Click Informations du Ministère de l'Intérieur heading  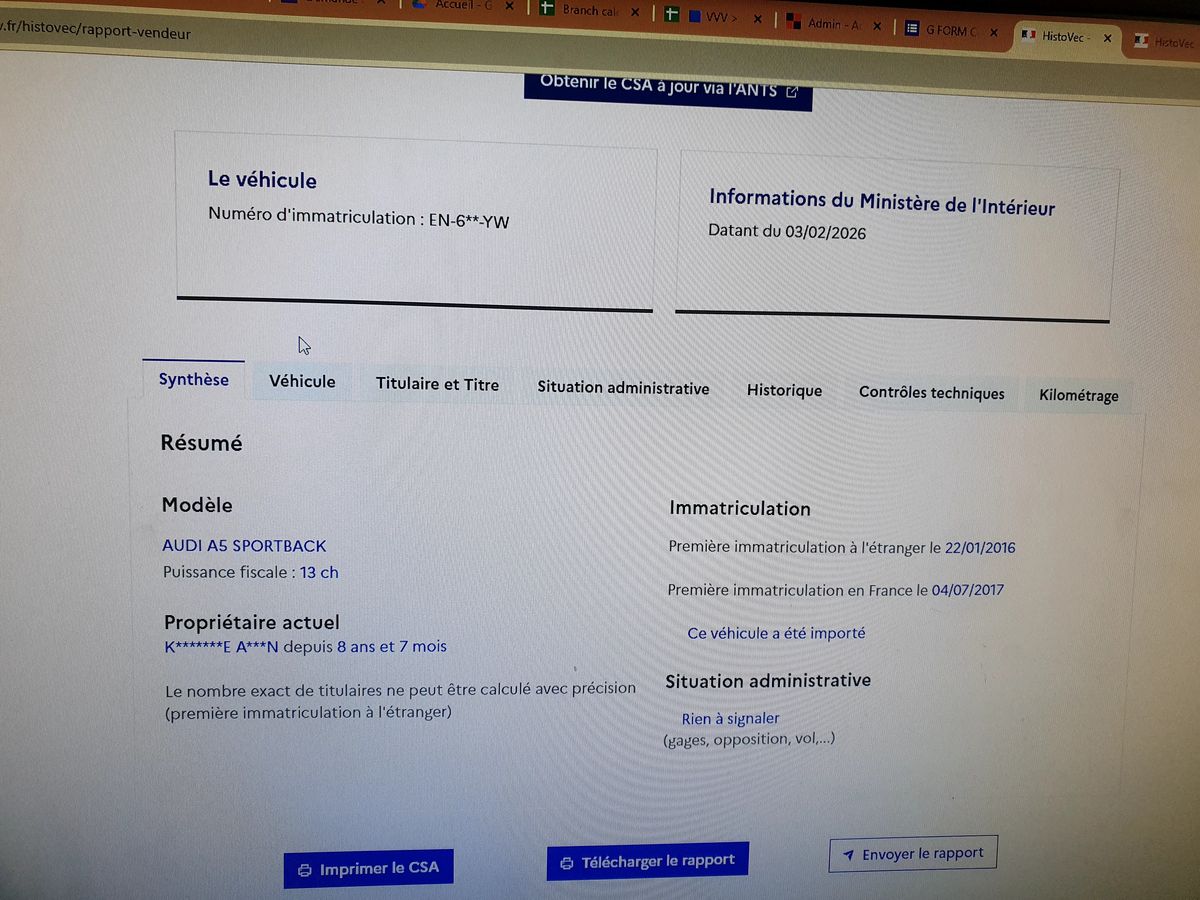882,202
